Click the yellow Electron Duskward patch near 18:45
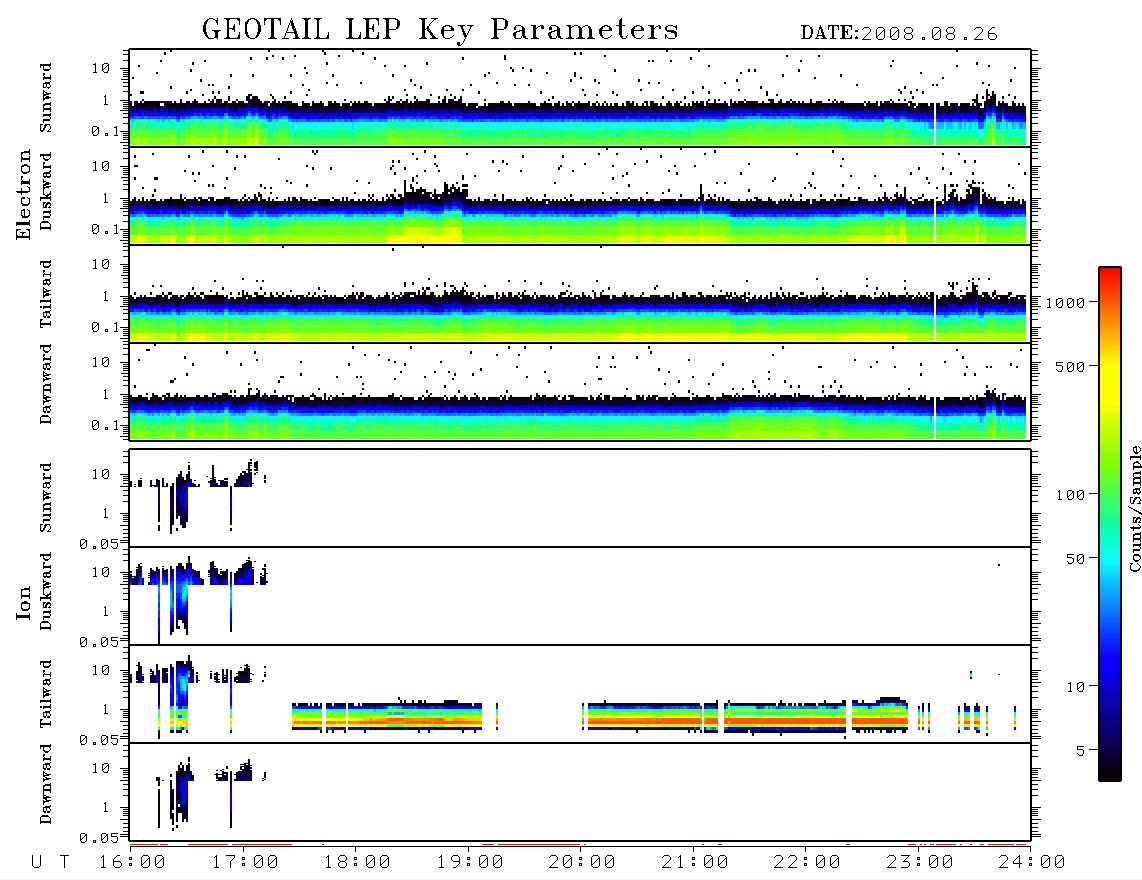Image resolution: width=1142 pixels, height=880 pixels. click(426, 235)
